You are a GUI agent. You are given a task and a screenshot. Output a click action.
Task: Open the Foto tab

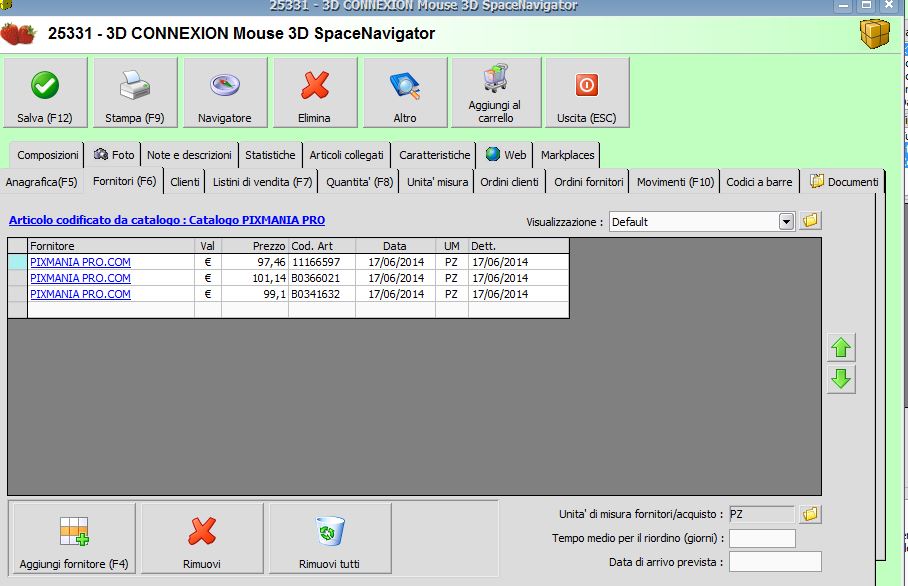click(114, 155)
